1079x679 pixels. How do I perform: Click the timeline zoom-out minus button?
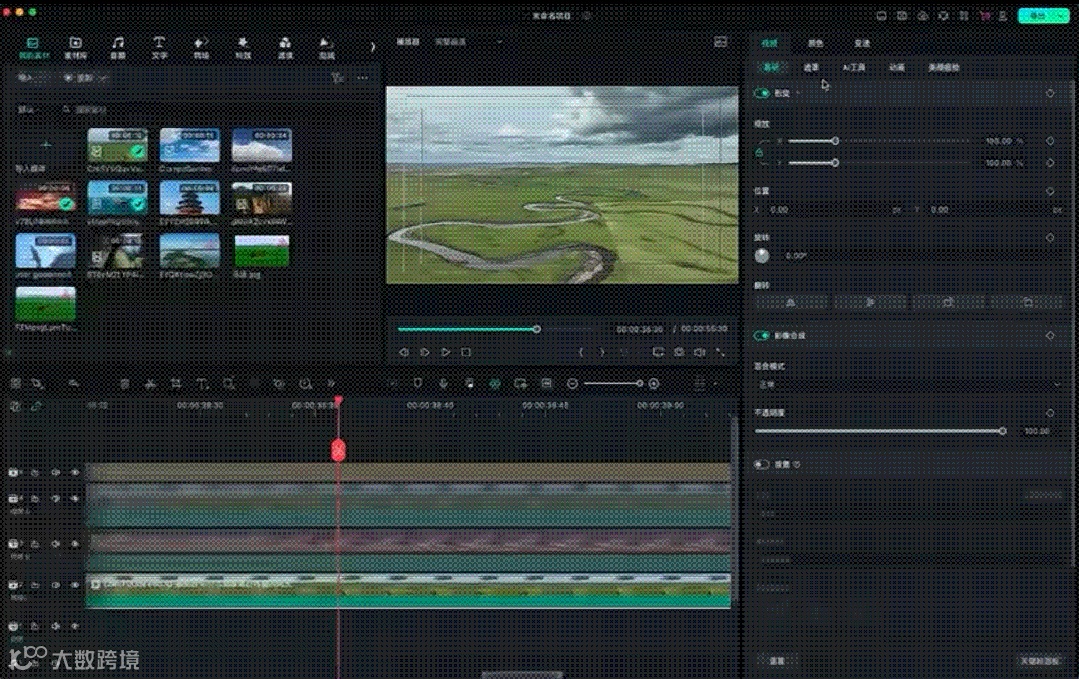573,384
